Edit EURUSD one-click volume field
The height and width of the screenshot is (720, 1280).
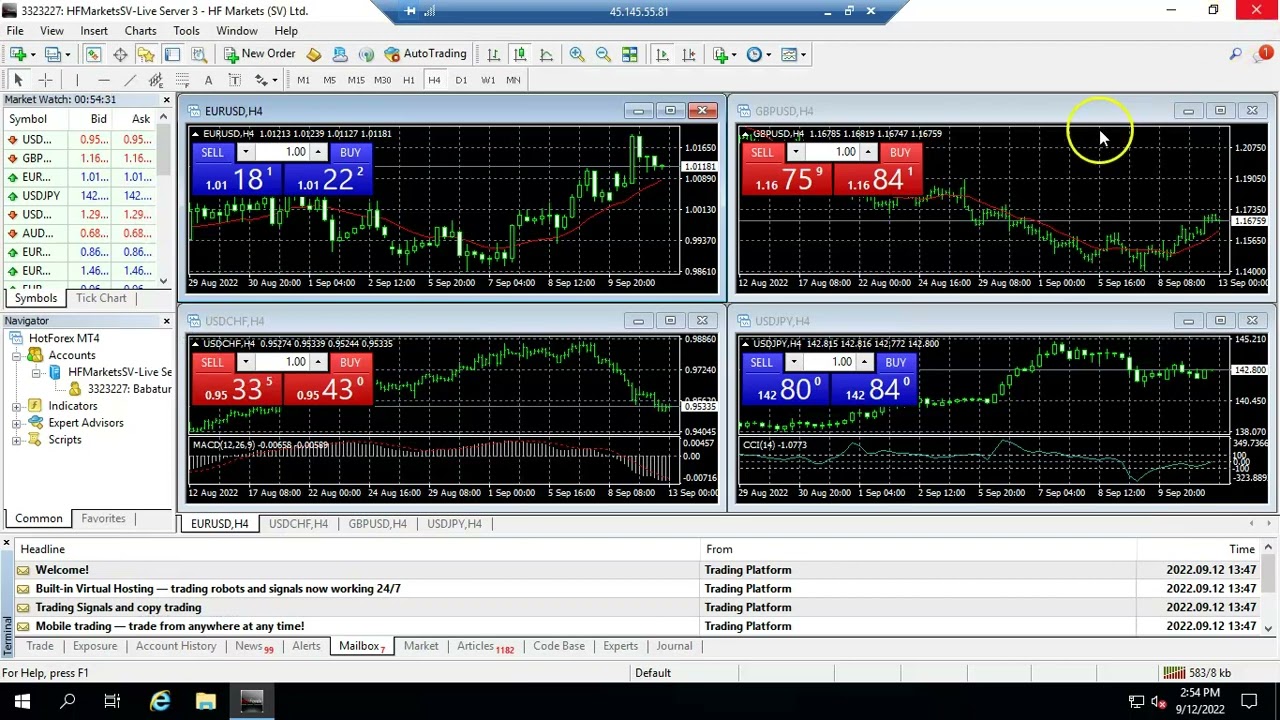283,152
